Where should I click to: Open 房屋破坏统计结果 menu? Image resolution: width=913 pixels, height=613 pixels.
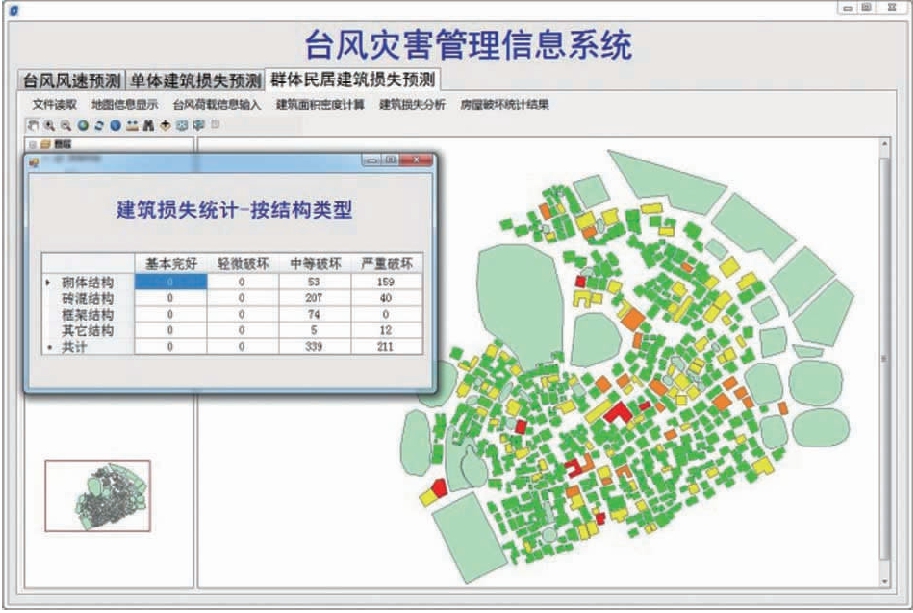504,104
